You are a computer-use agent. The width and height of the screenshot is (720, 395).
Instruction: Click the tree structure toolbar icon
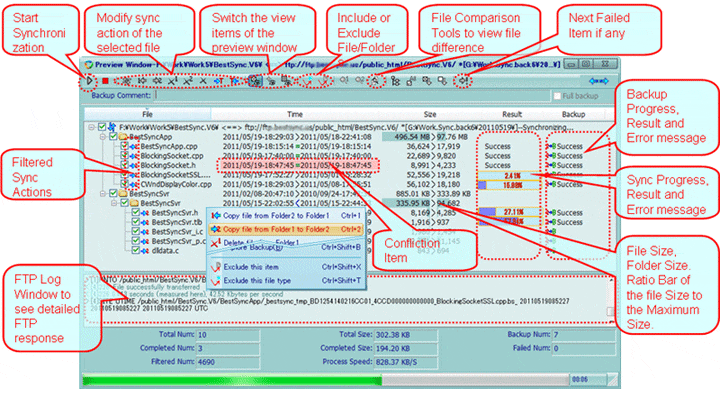click(395, 81)
